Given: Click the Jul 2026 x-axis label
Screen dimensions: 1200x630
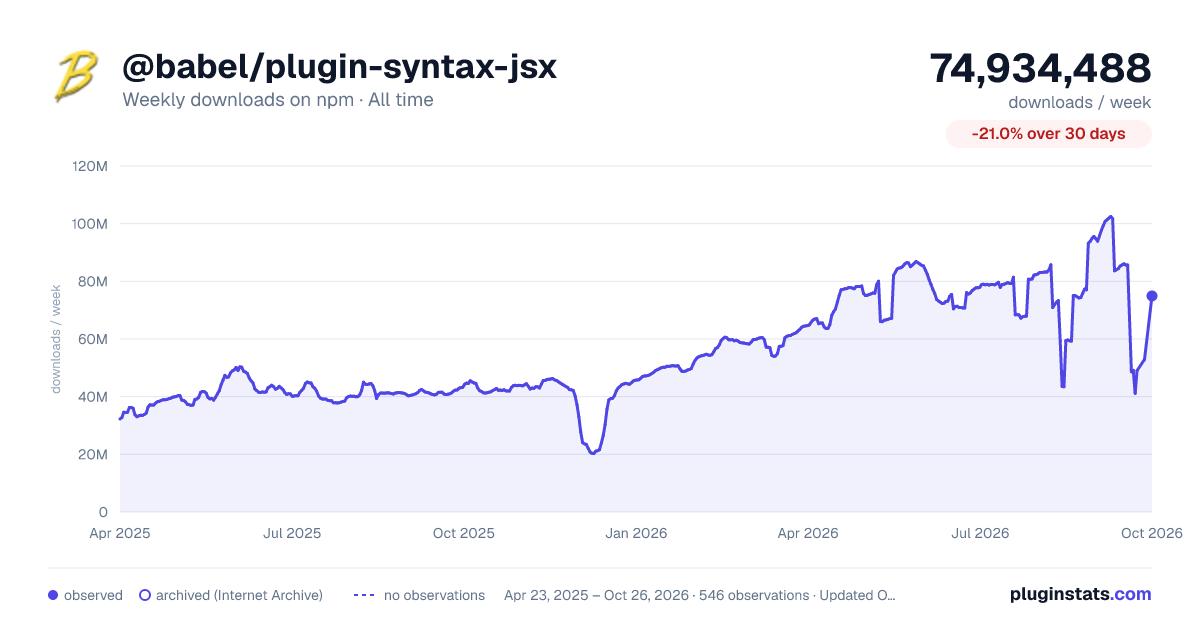Looking at the screenshot, I should click(x=980, y=533).
